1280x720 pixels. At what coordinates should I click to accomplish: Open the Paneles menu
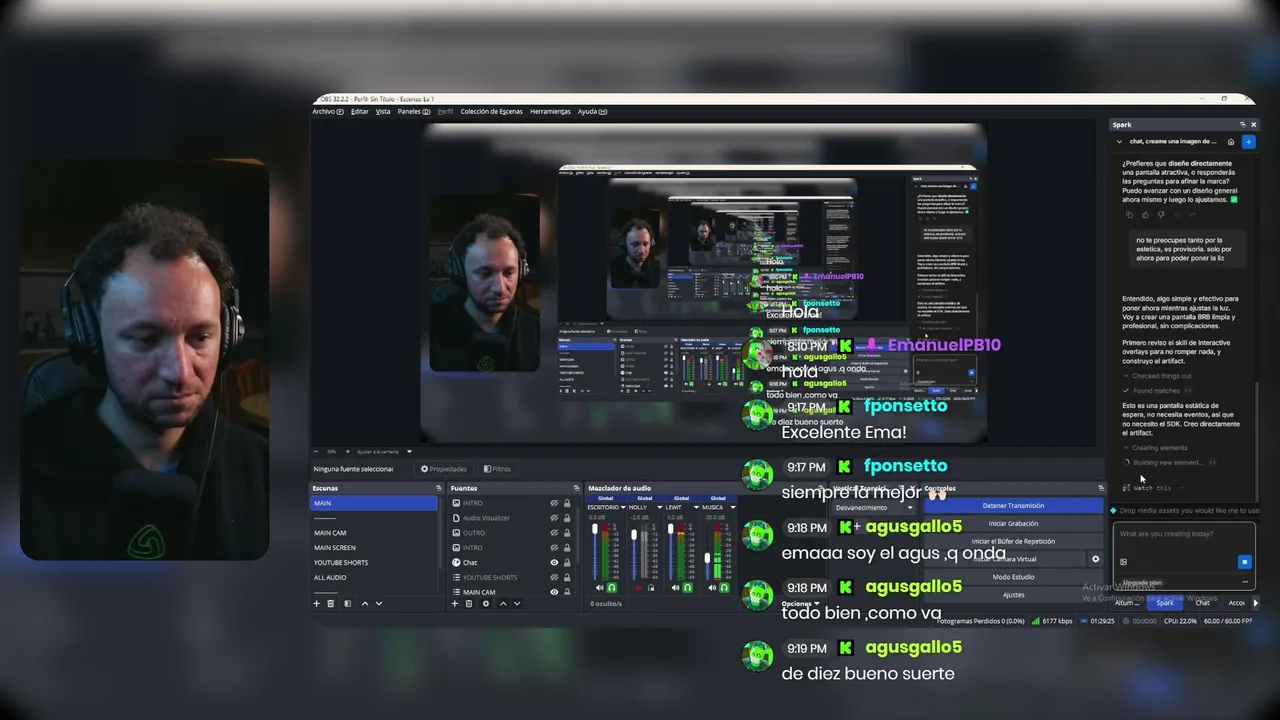click(413, 111)
